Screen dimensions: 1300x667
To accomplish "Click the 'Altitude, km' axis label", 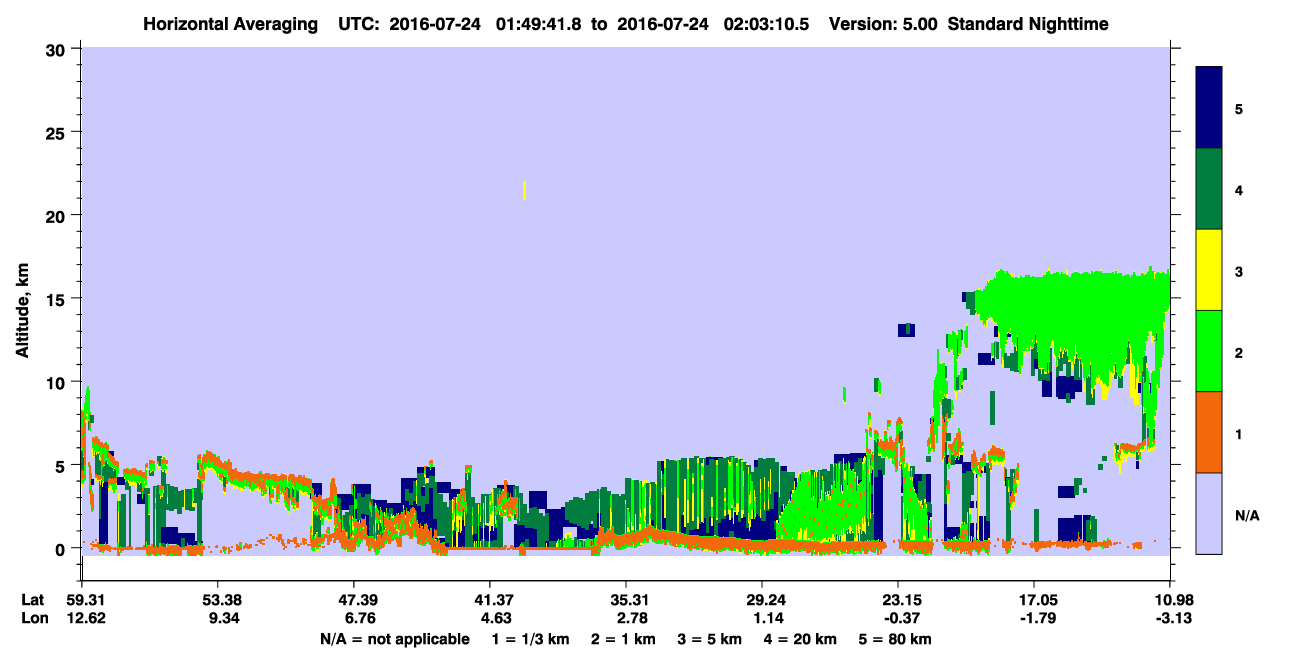I will pyautogui.click(x=22, y=312).
